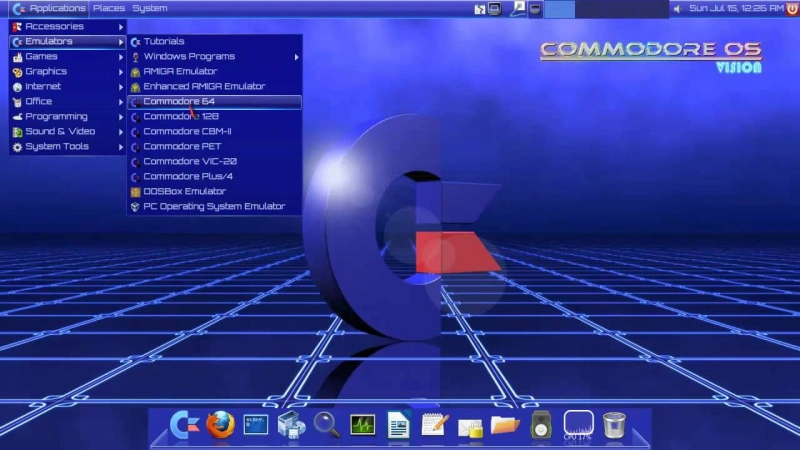Viewport: 800px width, 450px height.
Task: Expand the Office submenu arrow
Action: (x=121, y=102)
